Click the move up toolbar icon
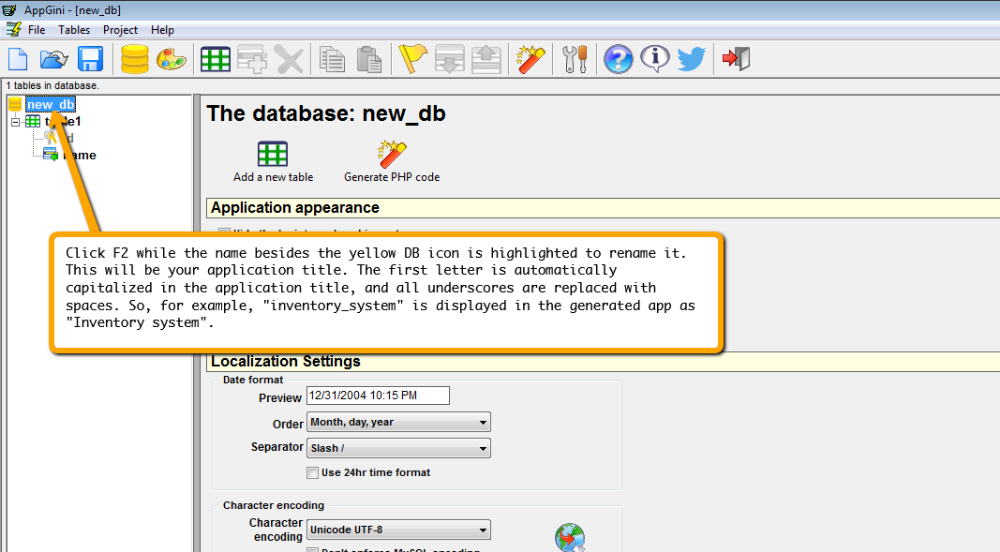Screen dimensions: 1000x552 486,59
